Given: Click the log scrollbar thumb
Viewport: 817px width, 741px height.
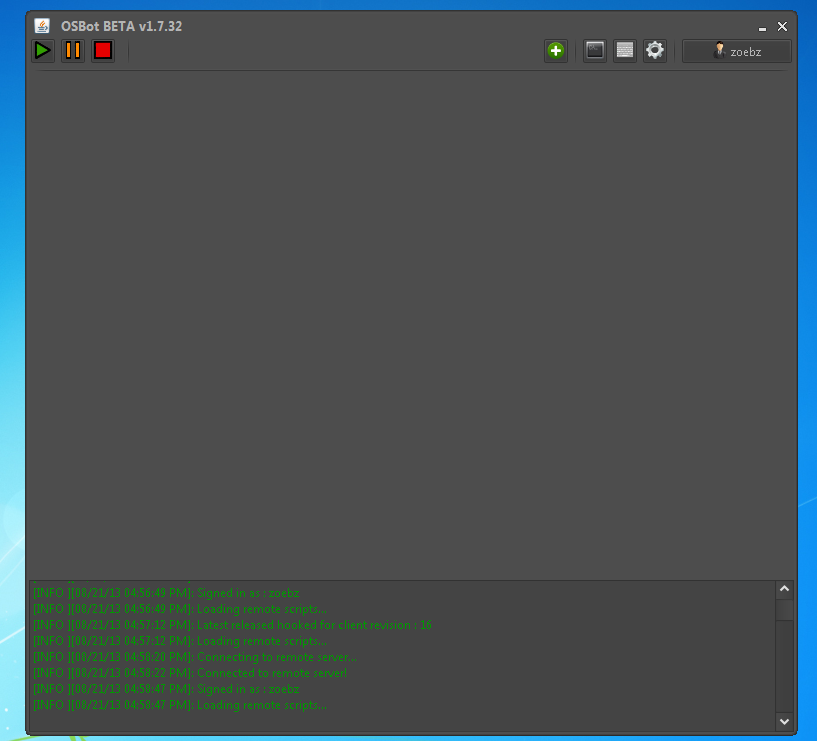Looking at the screenshot, I should pyautogui.click(x=784, y=609).
